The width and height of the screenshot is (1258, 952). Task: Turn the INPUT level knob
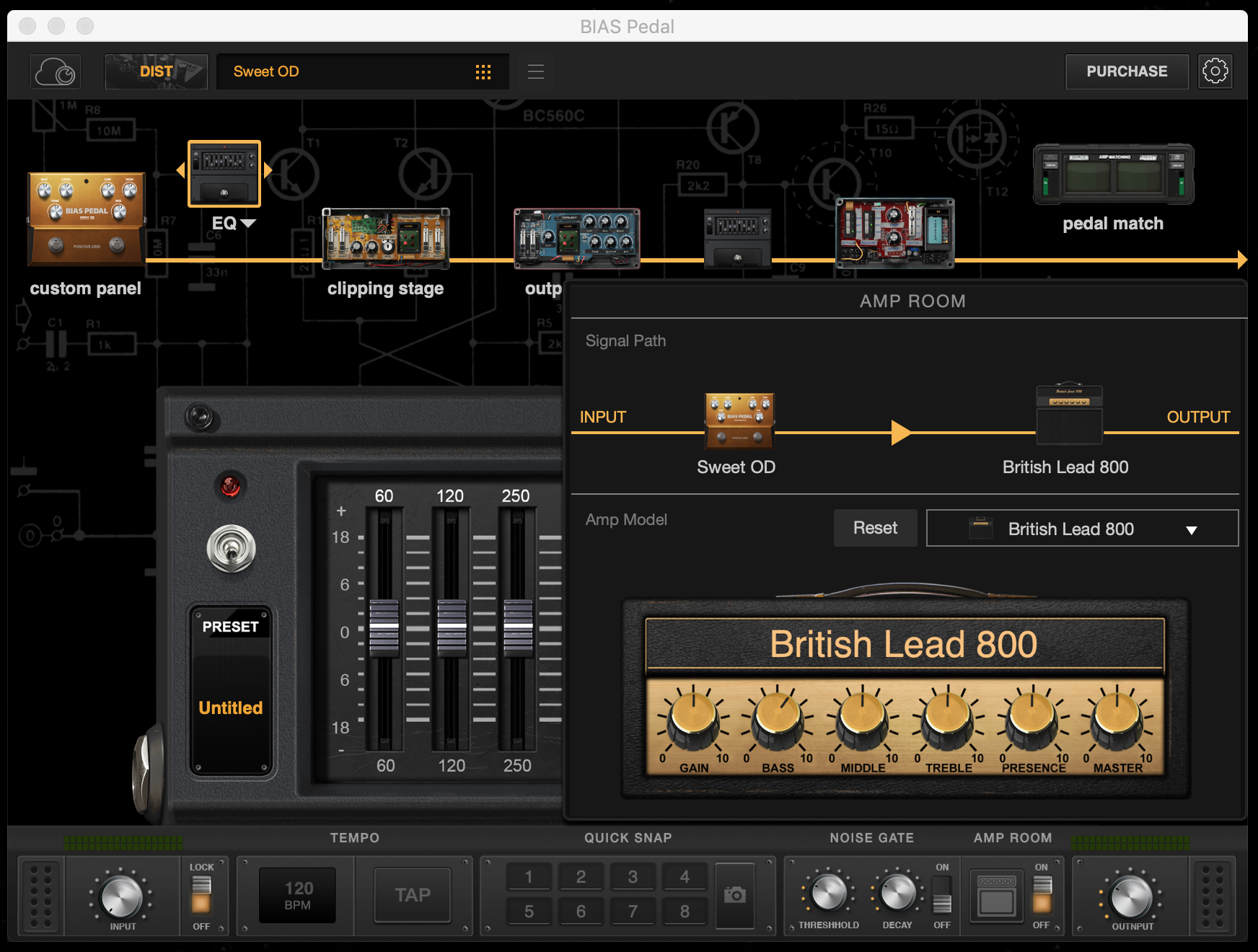(121, 896)
